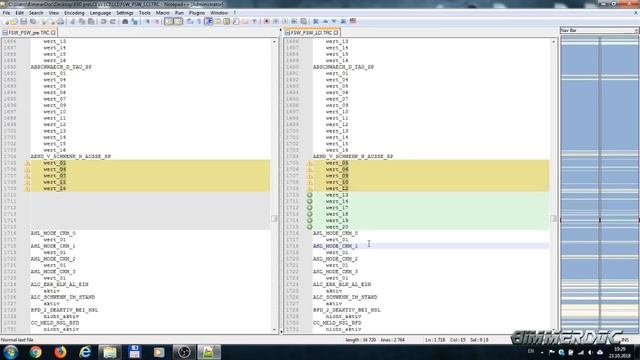Viewport: 640px width, 360px height.
Task: Click the macro Playback icon
Action: pos(285,21)
